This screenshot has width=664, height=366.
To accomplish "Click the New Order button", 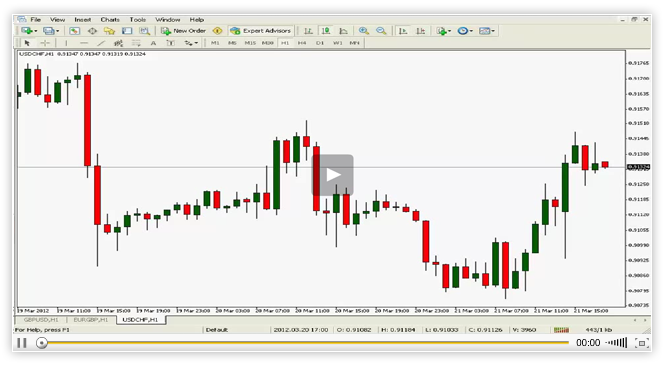I will pyautogui.click(x=183, y=31).
